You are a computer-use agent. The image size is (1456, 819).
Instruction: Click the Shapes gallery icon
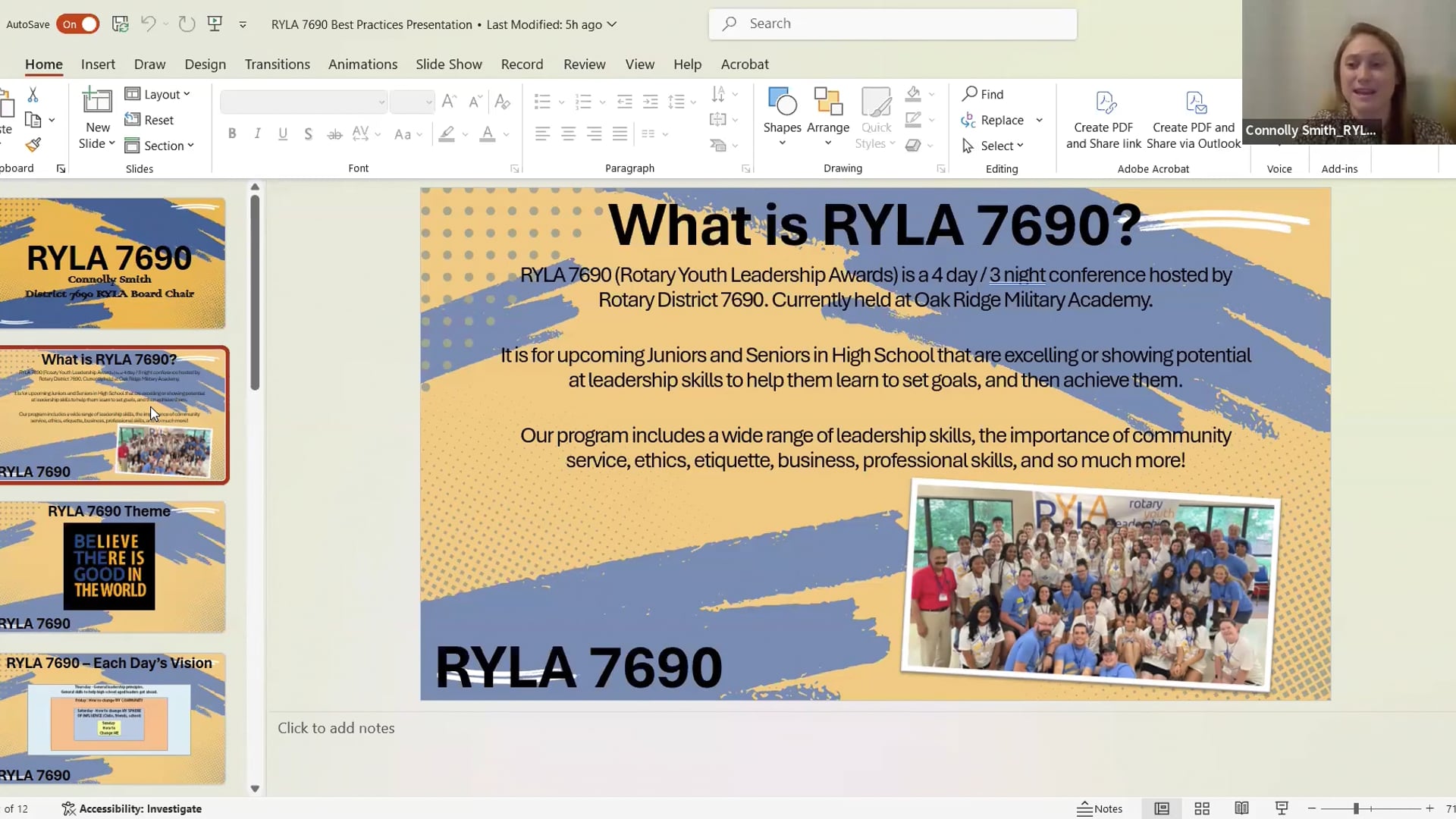(x=782, y=102)
